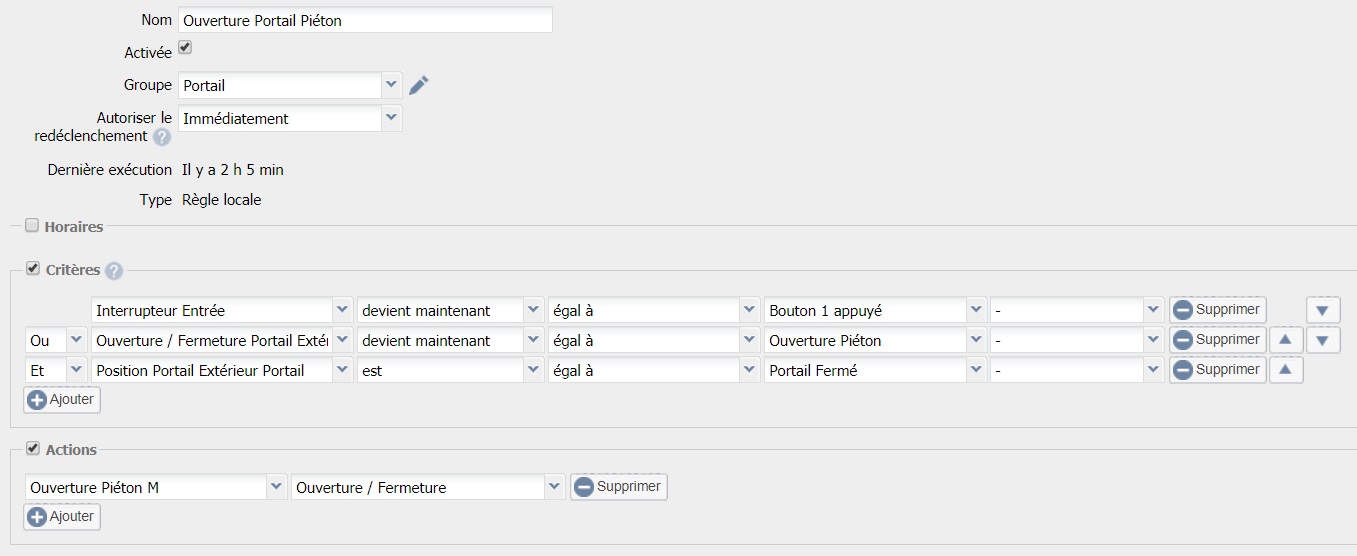Click help icon next to Autoriser le redéclenchement
The image size is (1357, 556).
pos(161,137)
